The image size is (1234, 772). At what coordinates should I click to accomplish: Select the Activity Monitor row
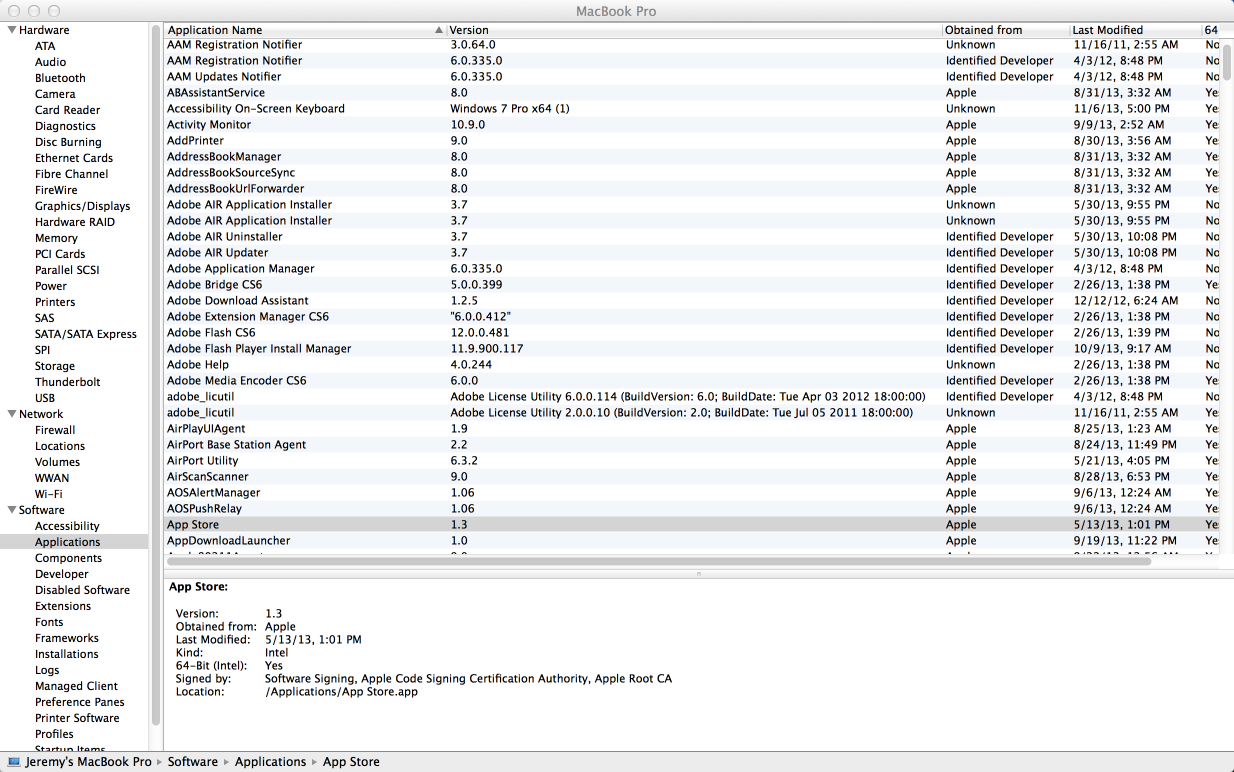(x=209, y=125)
